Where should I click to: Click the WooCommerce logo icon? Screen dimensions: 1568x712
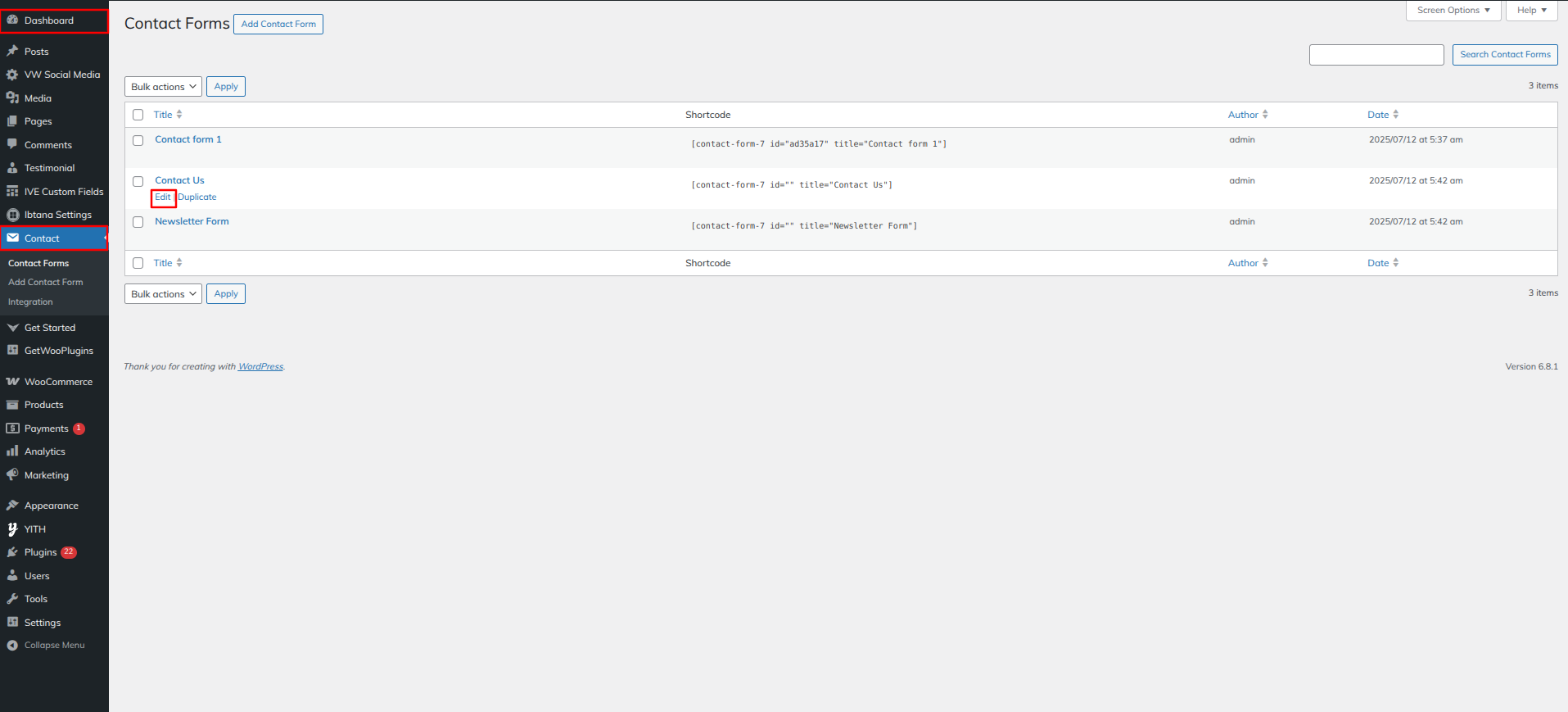[x=12, y=382]
